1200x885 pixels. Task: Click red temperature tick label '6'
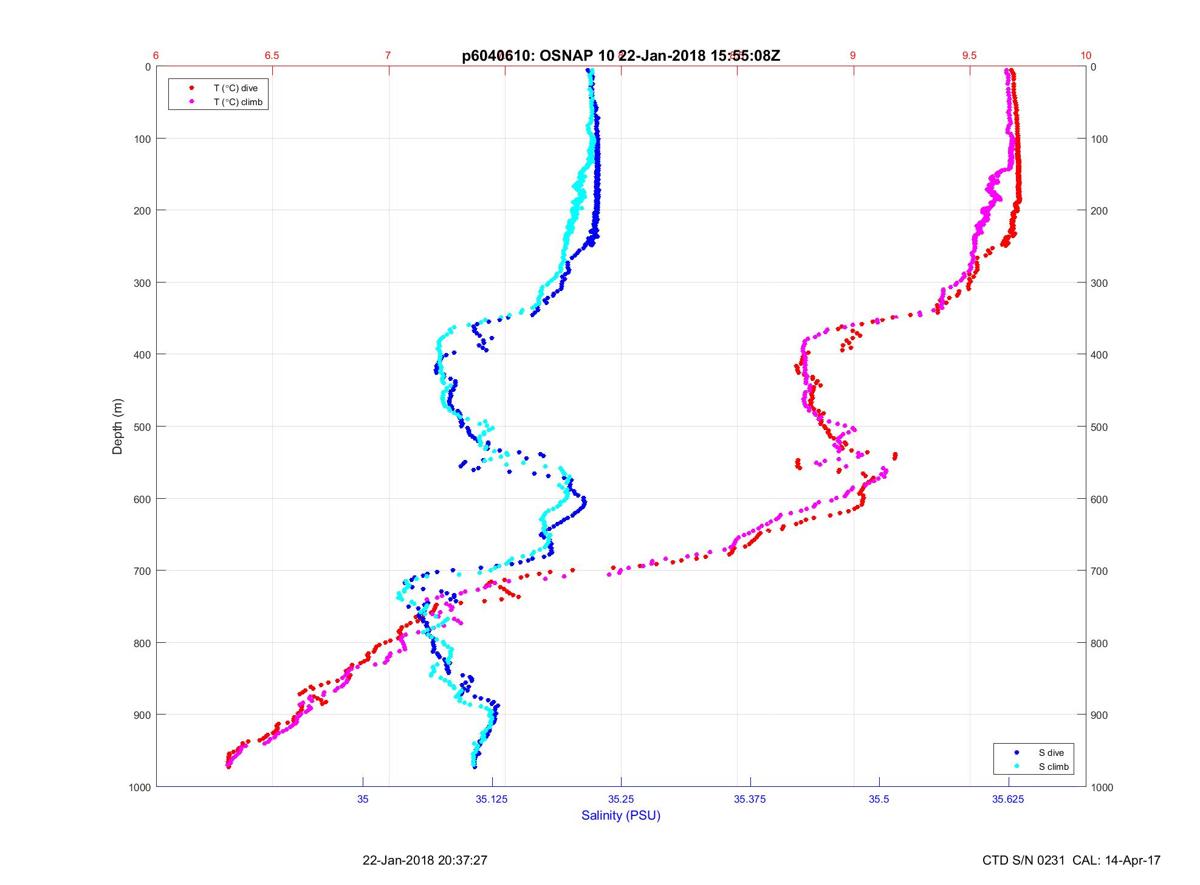[x=156, y=56]
